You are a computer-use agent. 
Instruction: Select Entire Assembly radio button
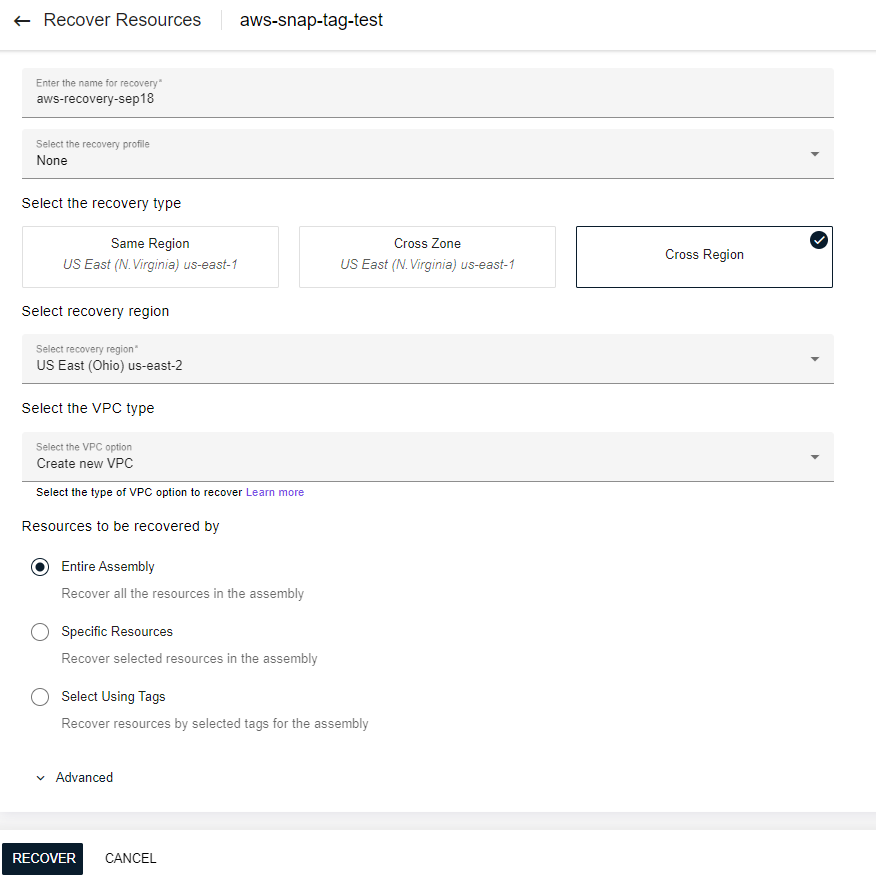pos(40,567)
